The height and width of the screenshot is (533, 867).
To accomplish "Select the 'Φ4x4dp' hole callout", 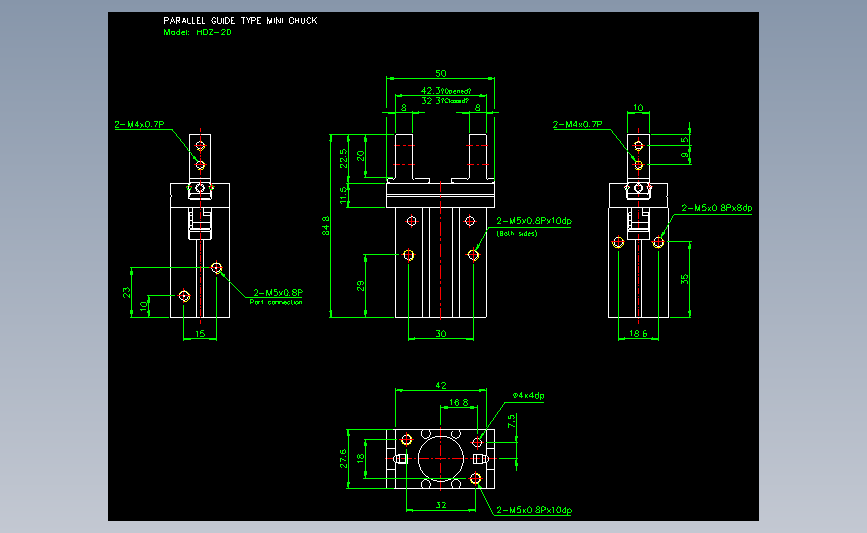I will (x=529, y=395).
